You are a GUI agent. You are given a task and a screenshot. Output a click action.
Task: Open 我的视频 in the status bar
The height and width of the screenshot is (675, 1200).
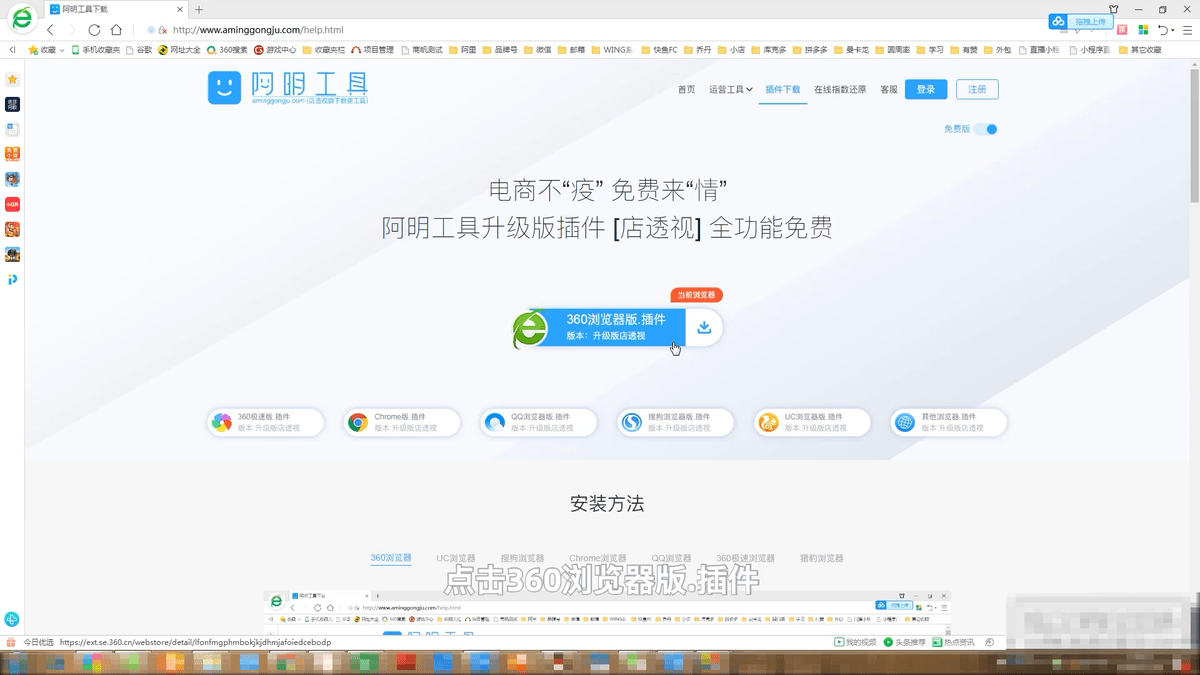[855, 642]
